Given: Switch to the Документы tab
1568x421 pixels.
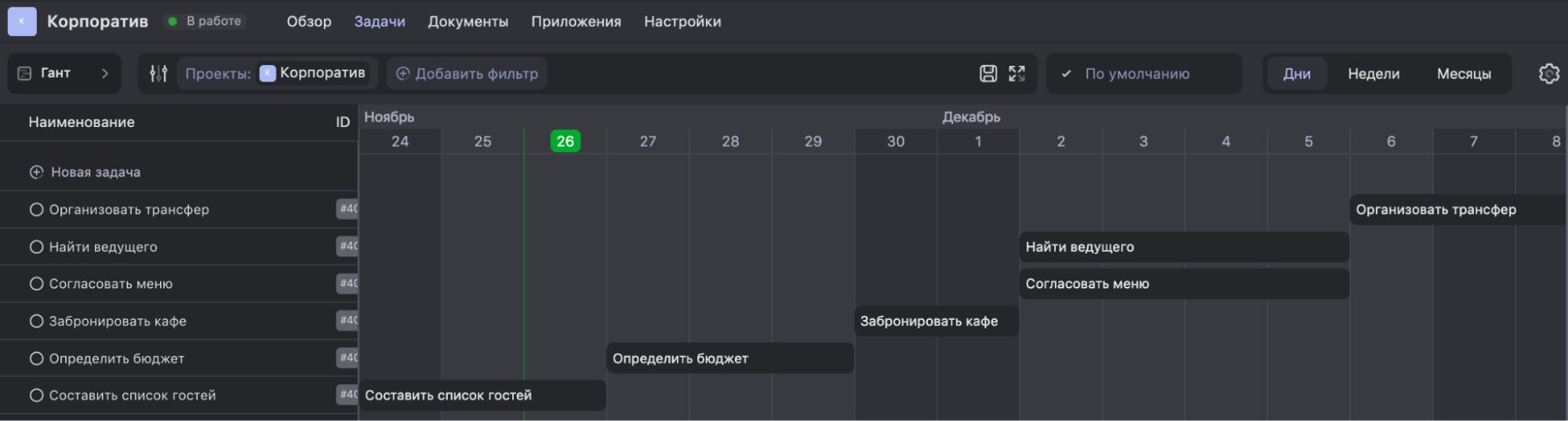Looking at the screenshot, I should click(x=467, y=22).
